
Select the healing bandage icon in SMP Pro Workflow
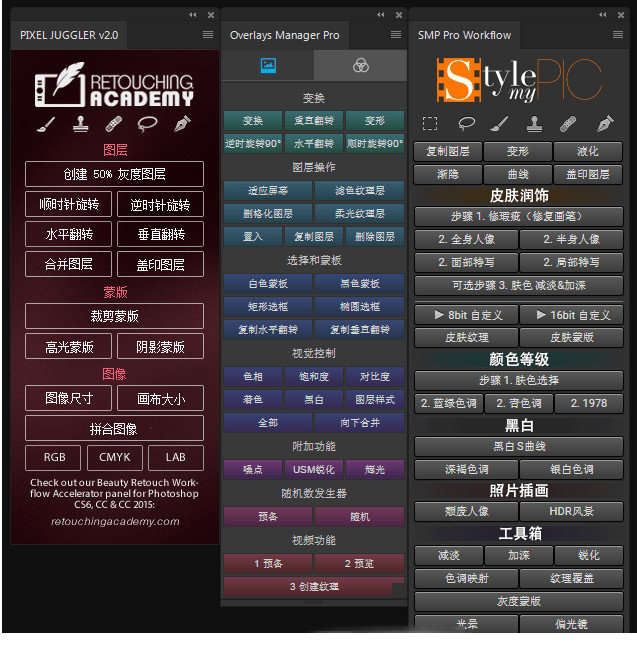(568, 124)
